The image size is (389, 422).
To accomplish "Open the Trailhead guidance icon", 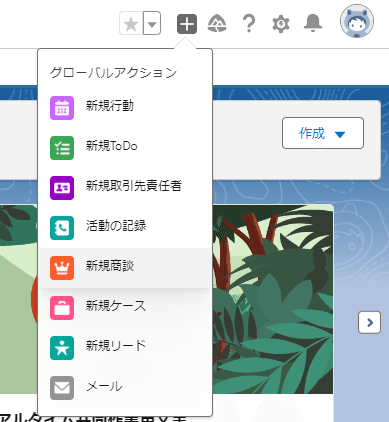I will click(217, 24).
